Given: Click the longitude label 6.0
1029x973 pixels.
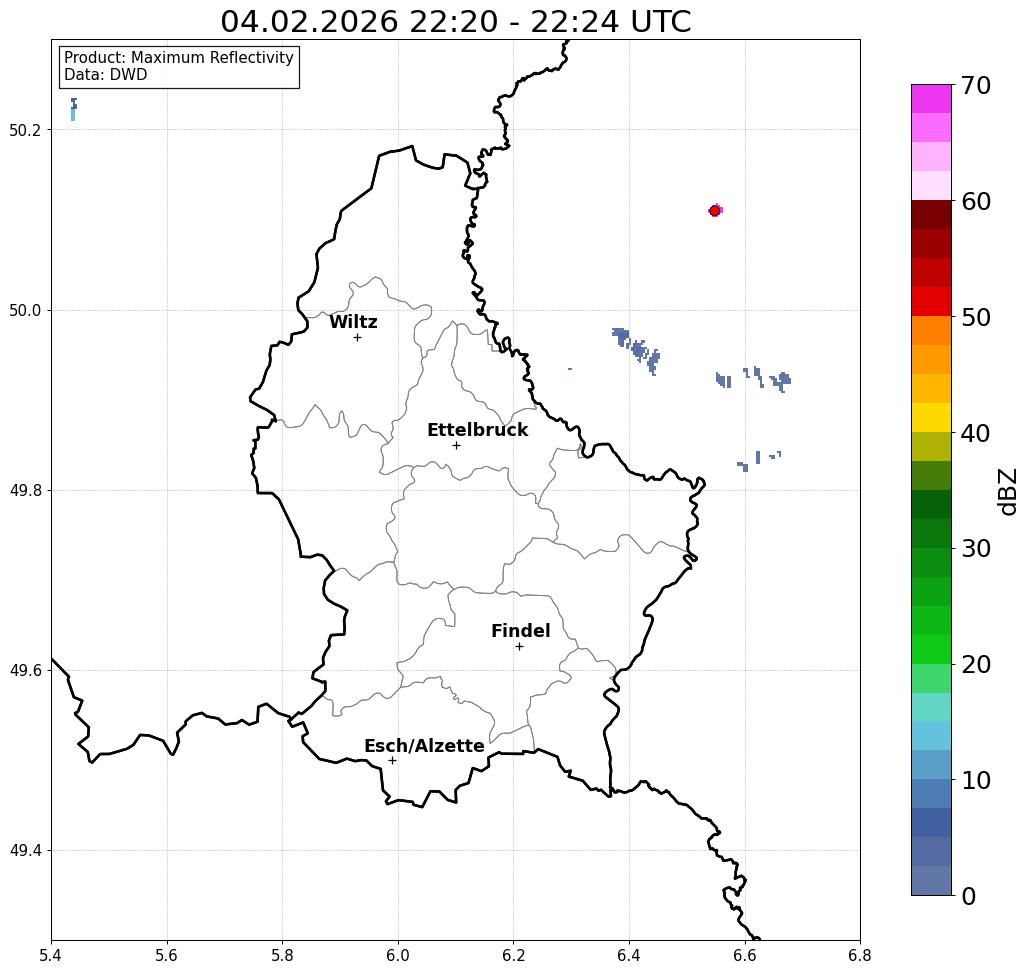Looking at the screenshot, I should [398, 955].
